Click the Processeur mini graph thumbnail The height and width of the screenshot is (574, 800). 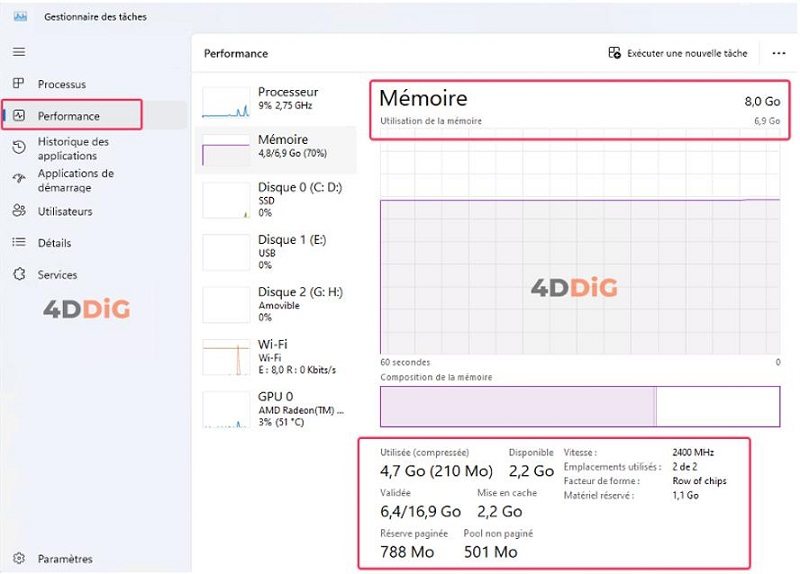(x=226, y=102)
